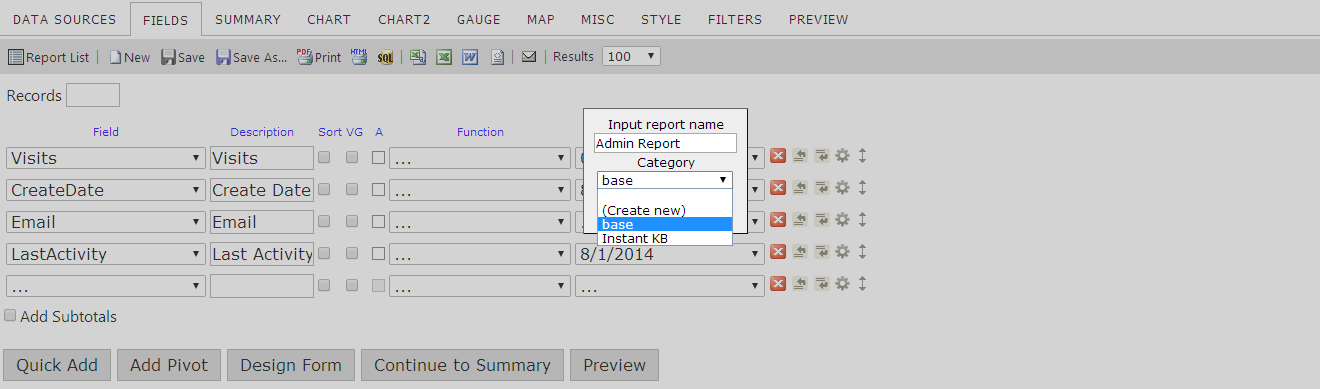
Task: Open the Category dropdown showing base
Action: click(x=665, y=180)
